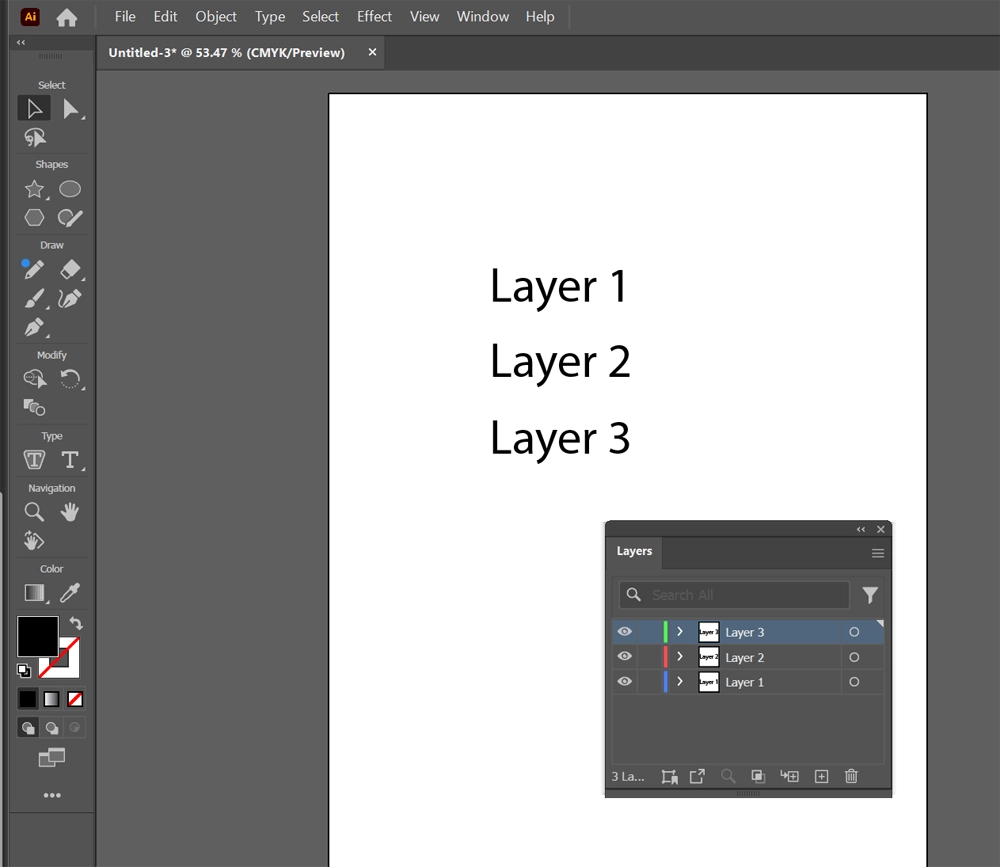Image resolution: width=1000 pixels, height=867 pixels.
Task: Click the Home button in the top bar
Action: click(67, 17)
